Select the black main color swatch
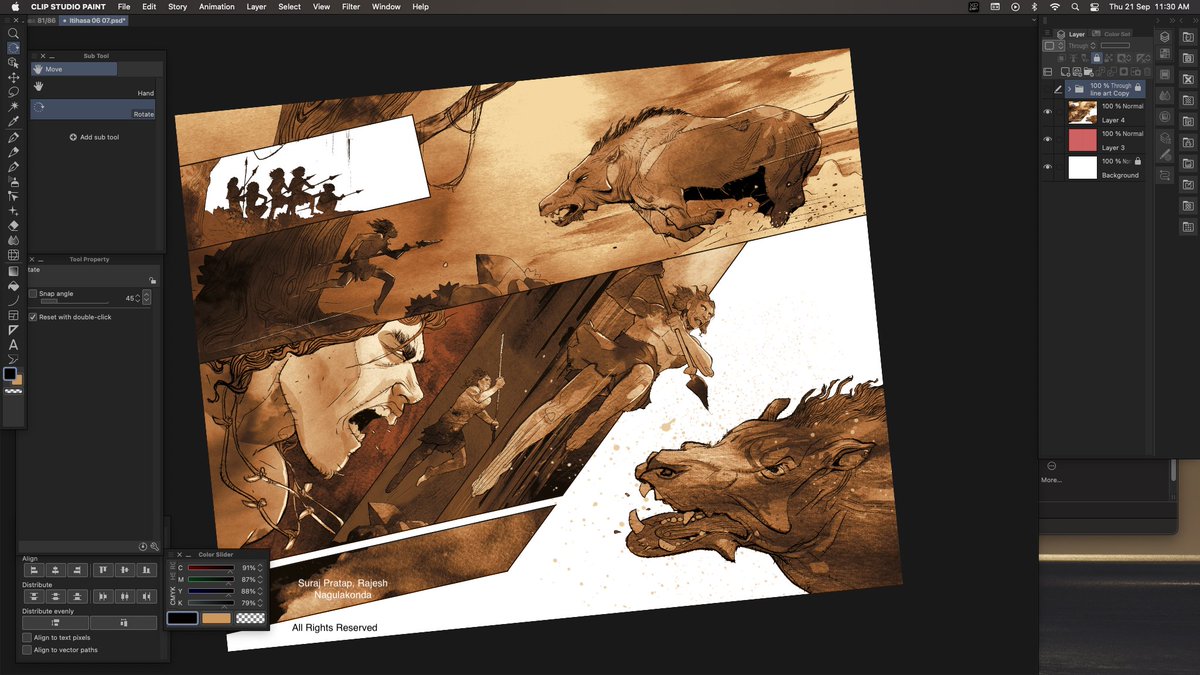The image size is (1200, 675). pyautogui.click(x=182, y=618)
